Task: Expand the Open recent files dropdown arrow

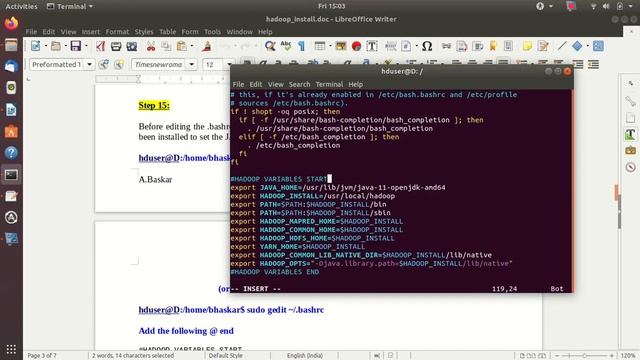Action: [65, 46]
